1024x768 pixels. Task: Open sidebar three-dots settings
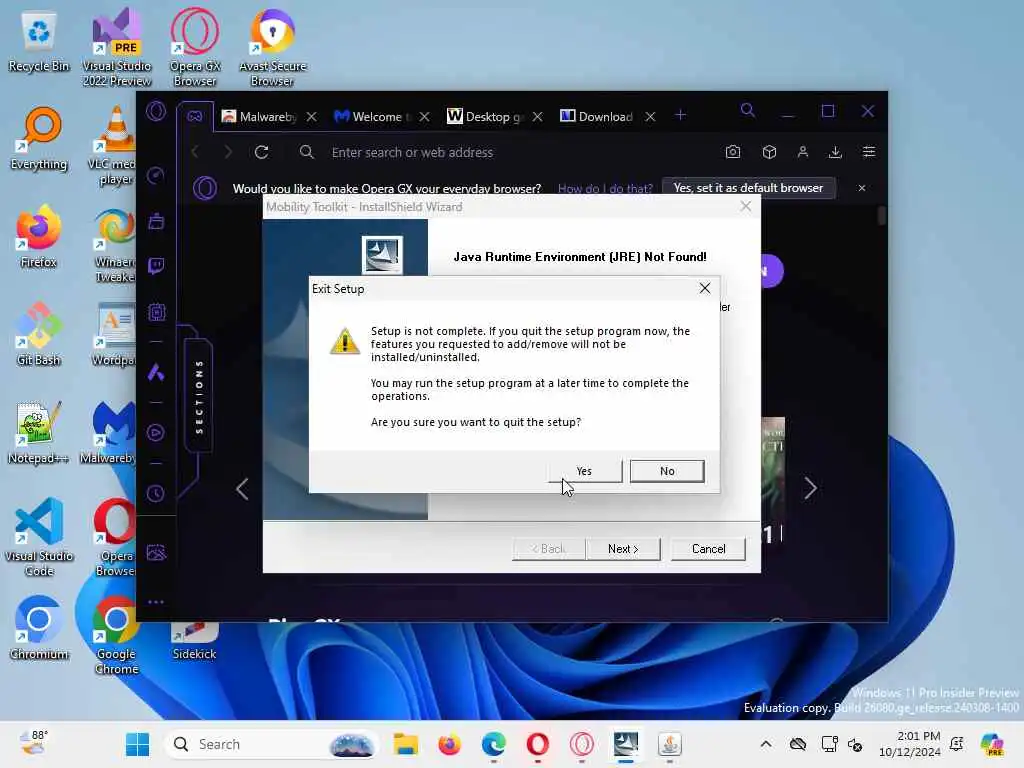click(156, 601)
